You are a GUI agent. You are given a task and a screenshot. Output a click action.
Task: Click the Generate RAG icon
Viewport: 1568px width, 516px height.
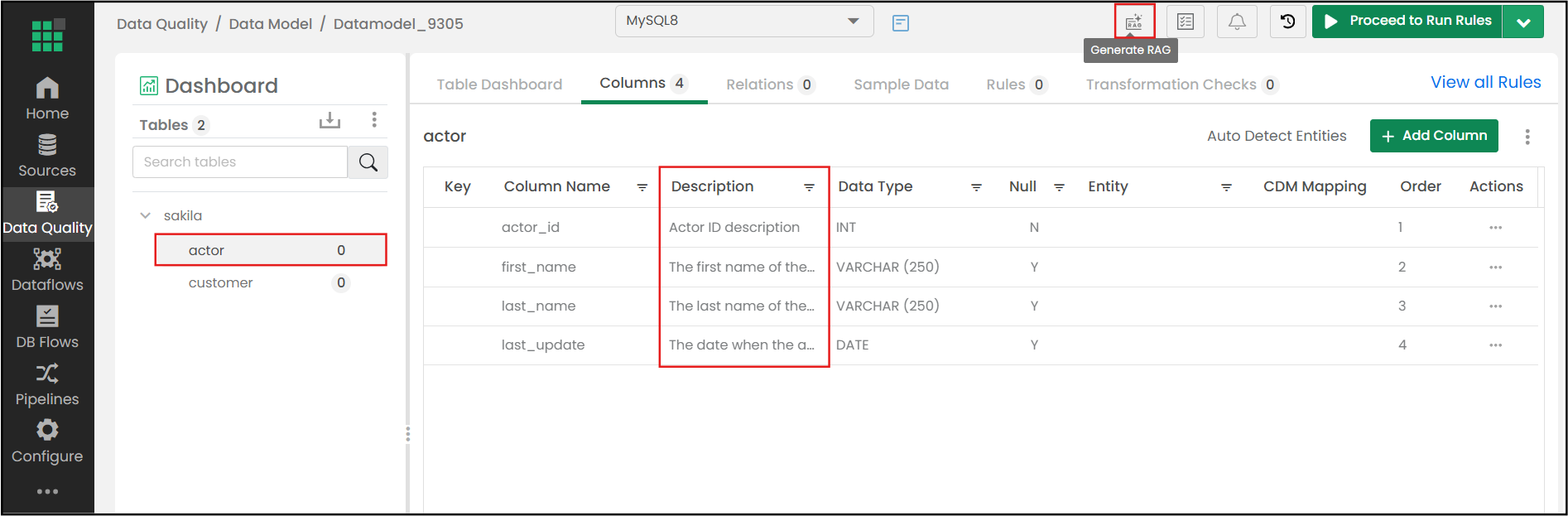click(x=1133, y=22)
